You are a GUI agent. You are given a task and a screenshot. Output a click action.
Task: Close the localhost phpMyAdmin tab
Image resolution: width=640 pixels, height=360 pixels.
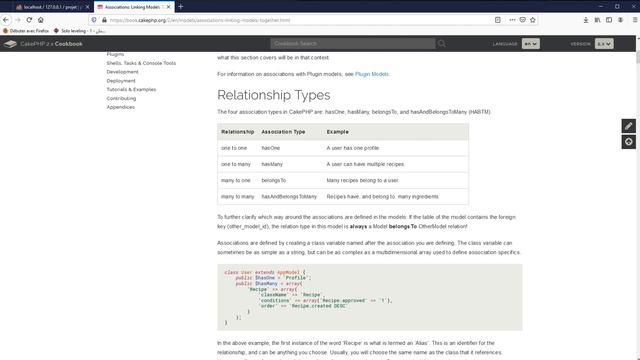87,7
